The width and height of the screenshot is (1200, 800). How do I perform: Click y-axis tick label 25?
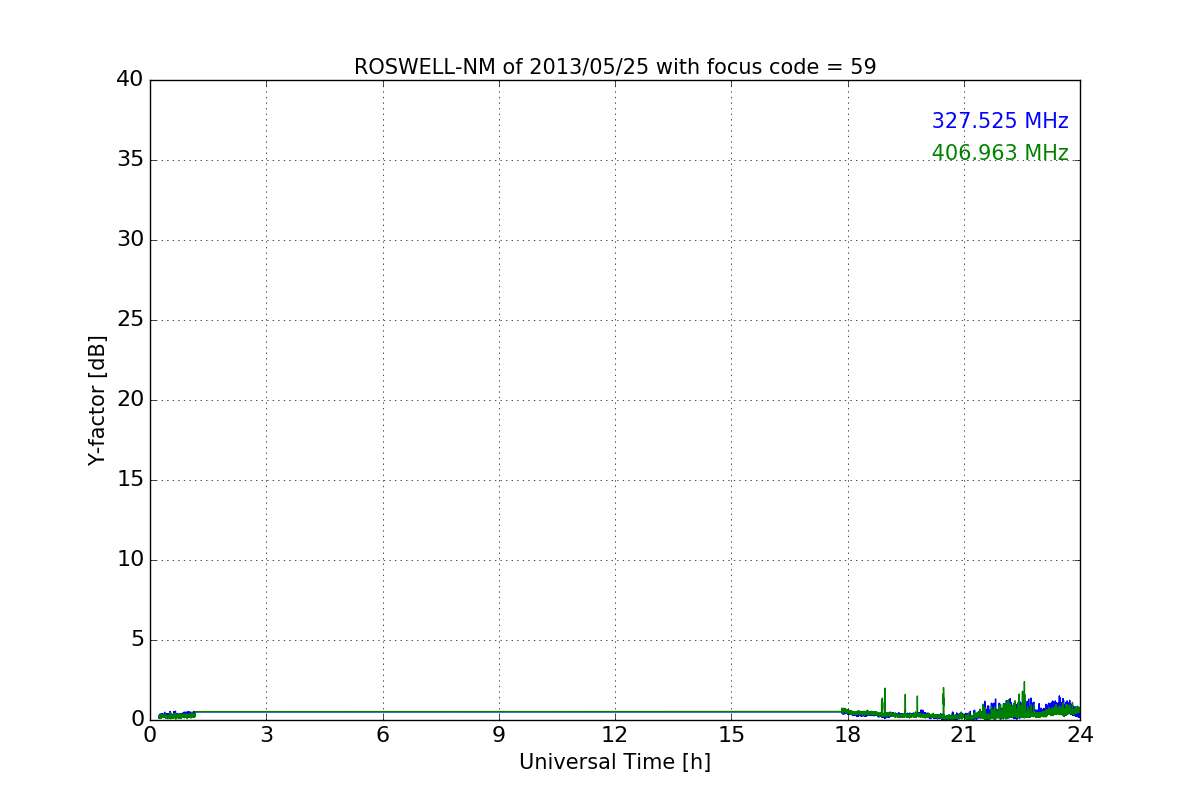(x=130, y=320)
